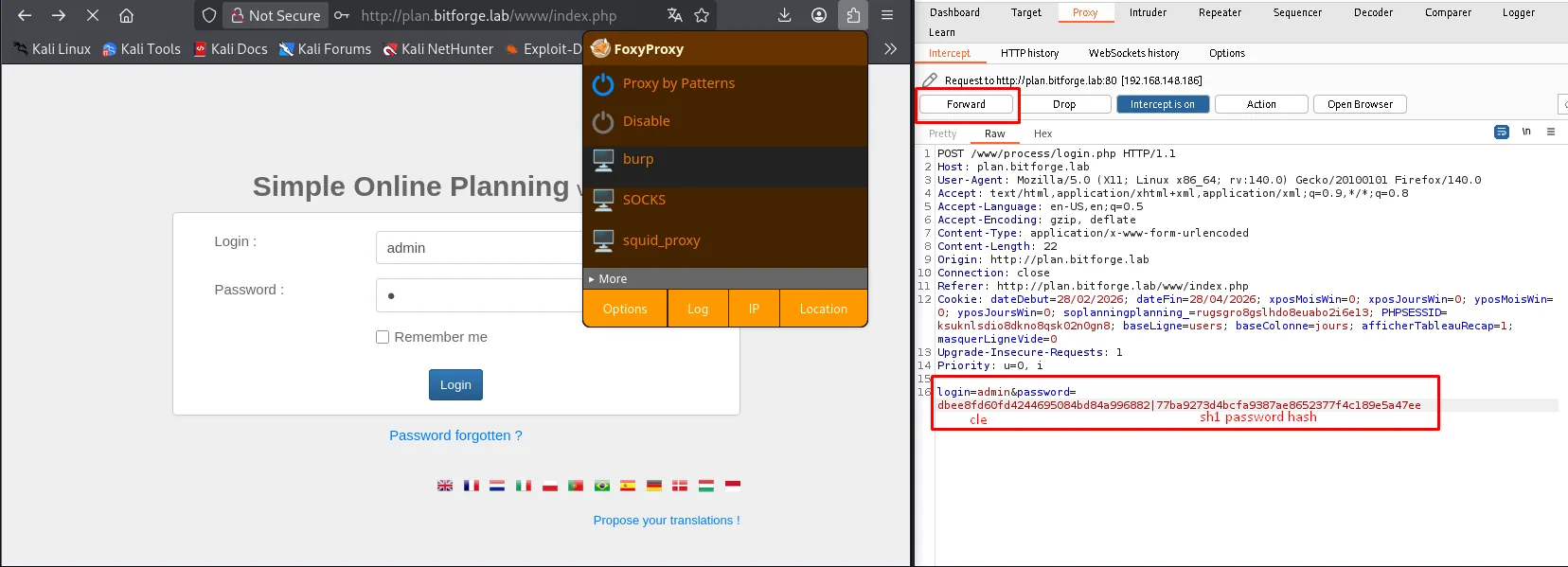Forward the intercepted request
This screenshot has width=1568, height=567.
coord(966,104)
